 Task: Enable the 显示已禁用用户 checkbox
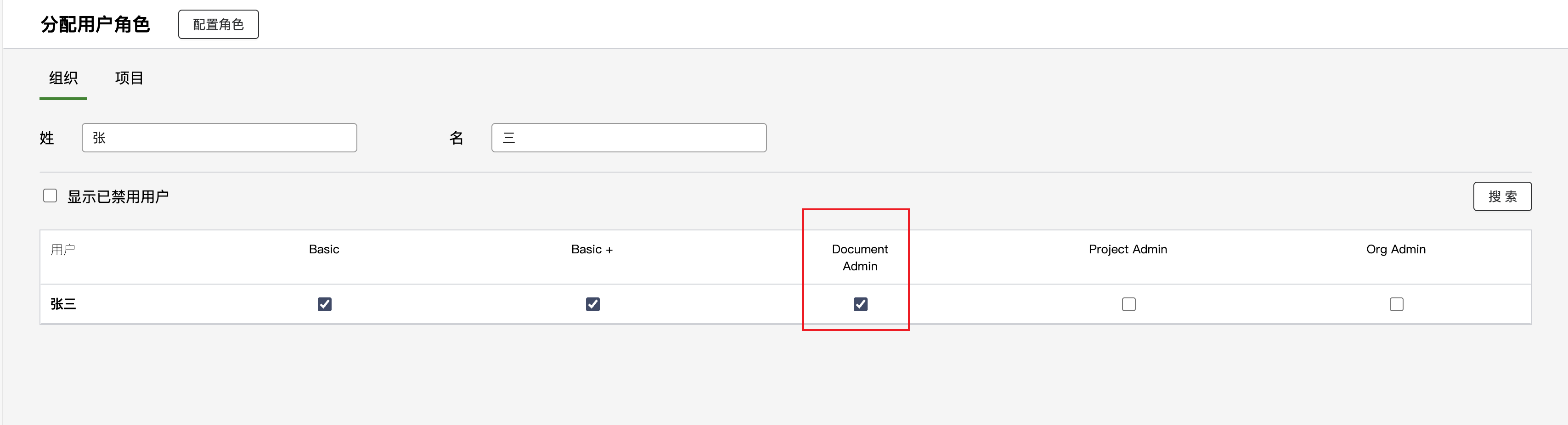[x=50, y=196]
